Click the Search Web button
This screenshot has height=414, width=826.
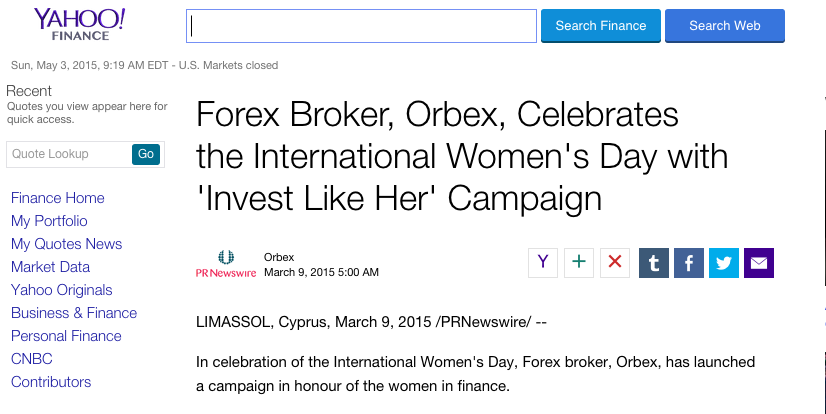point(725,26)
